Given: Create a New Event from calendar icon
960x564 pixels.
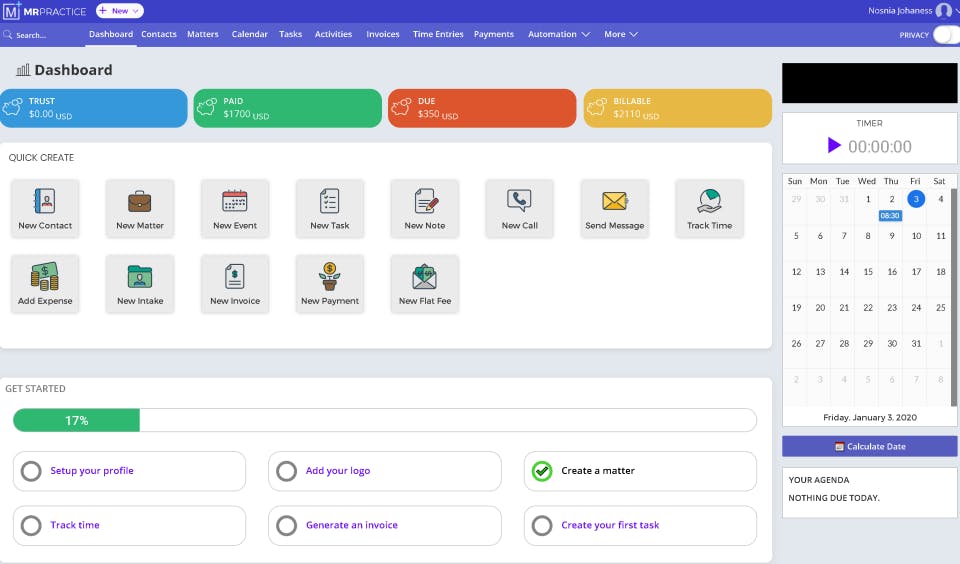Looking at the screenshot, I should 234,208.
